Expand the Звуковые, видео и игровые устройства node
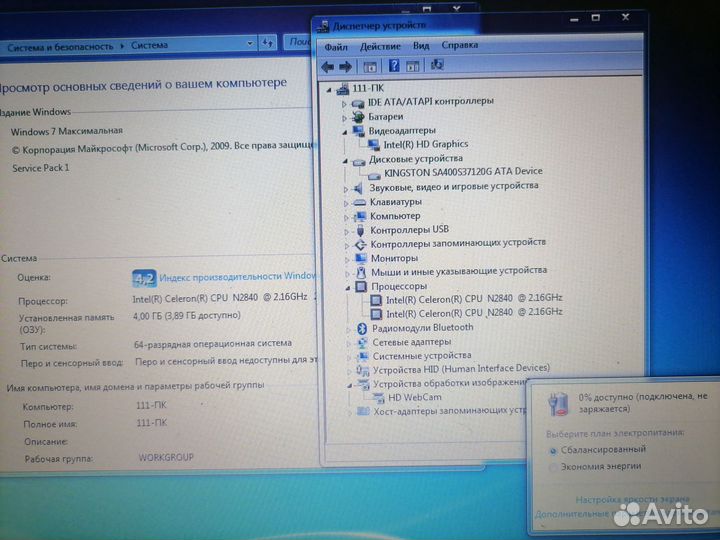Image resolution: width=720 pixels, height=540 pixels. [346, 189]
